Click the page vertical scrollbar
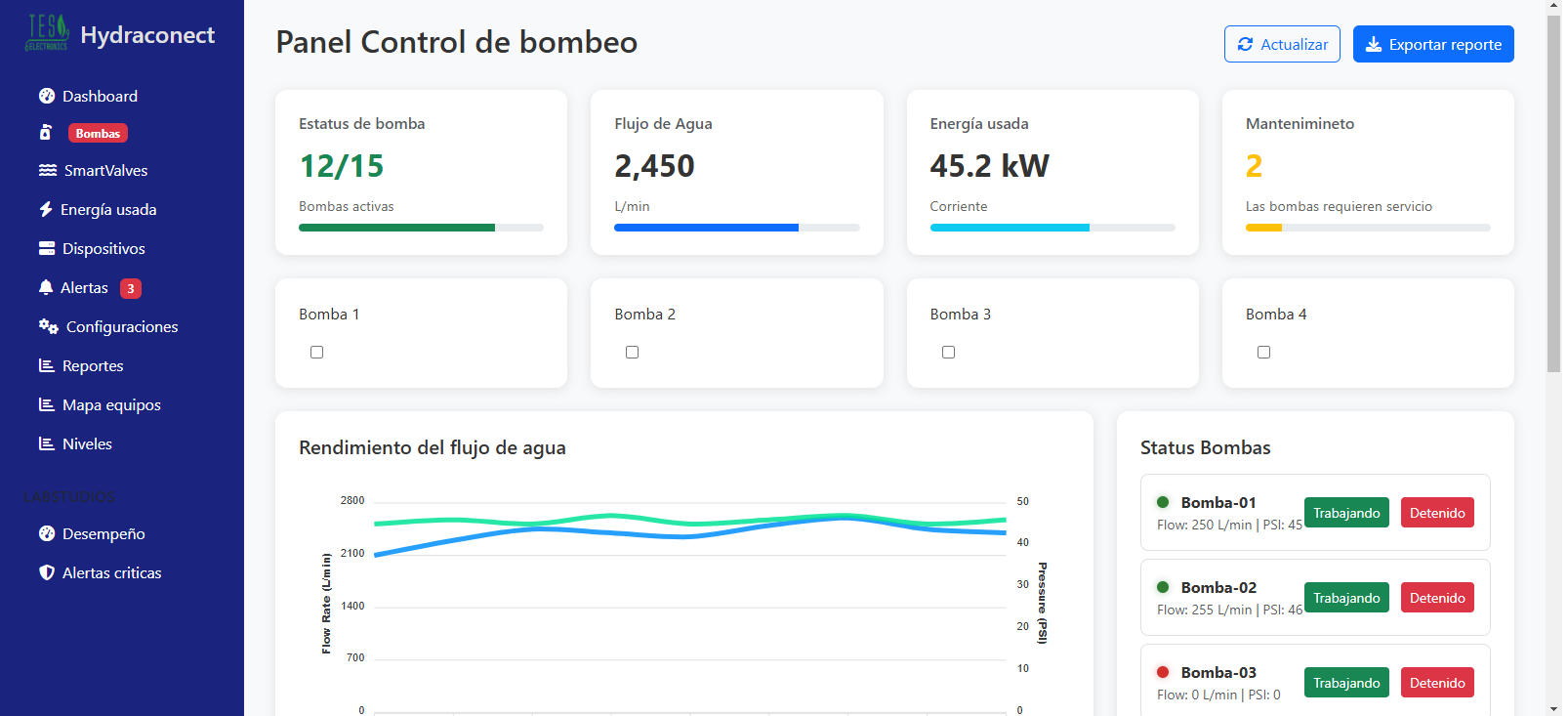 (1553, 195)
